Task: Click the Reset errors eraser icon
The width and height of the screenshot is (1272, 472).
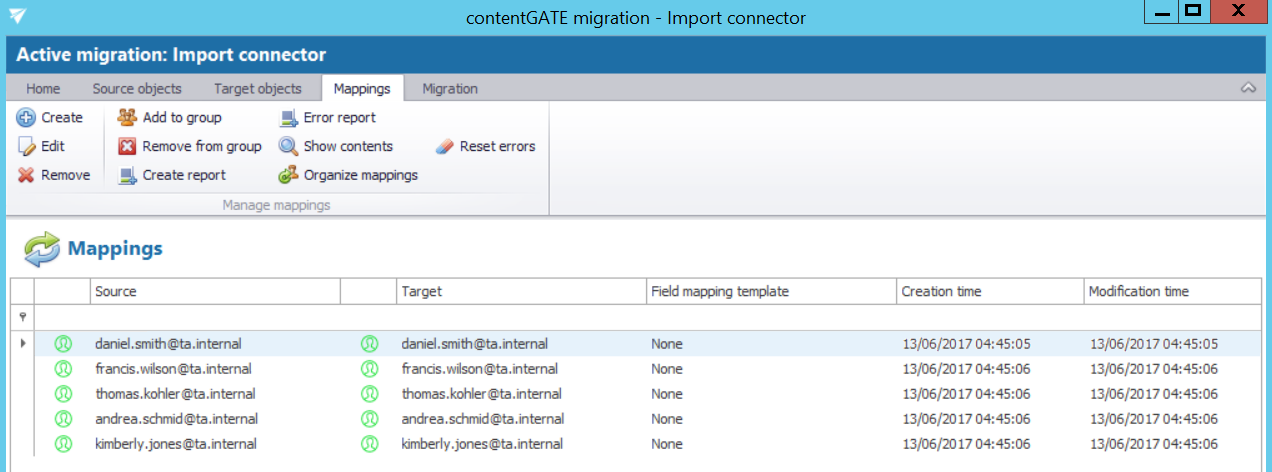Action: pos(445,147)
